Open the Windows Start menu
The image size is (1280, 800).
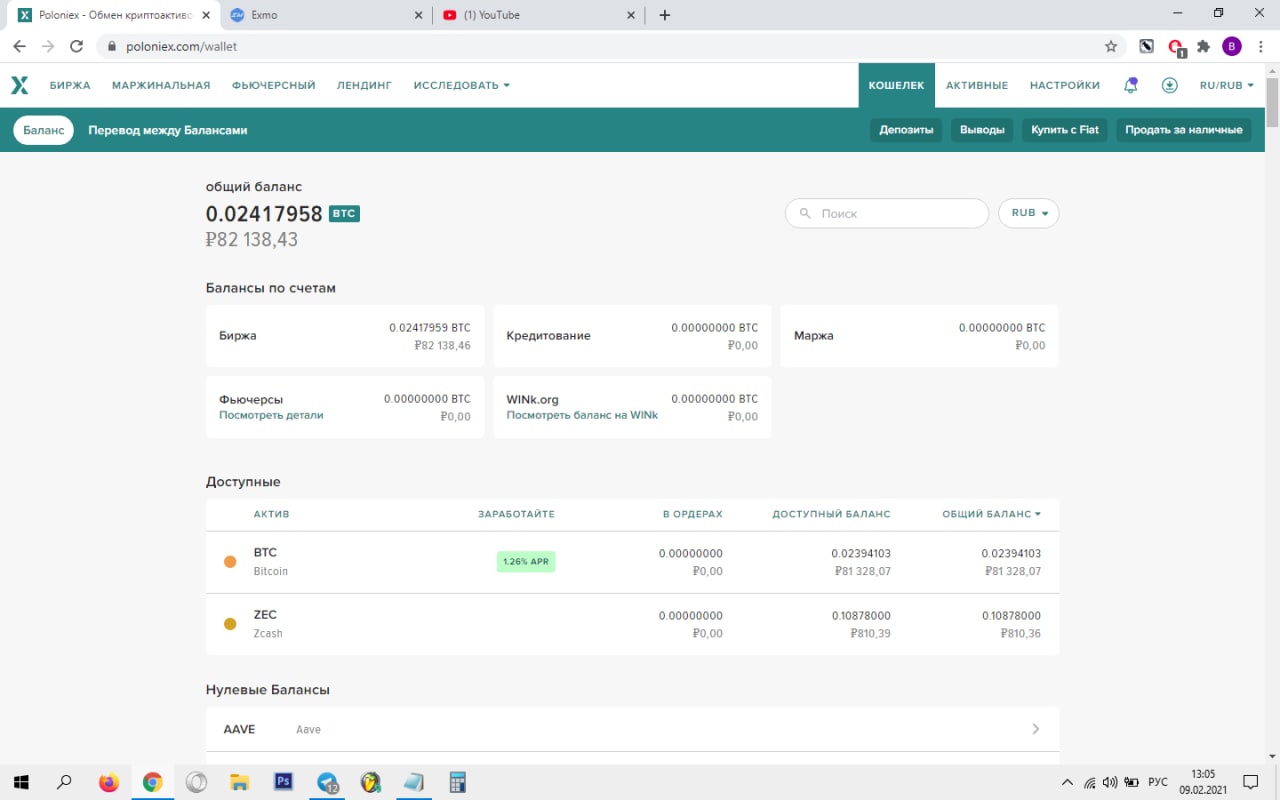(x=20, y=782)
